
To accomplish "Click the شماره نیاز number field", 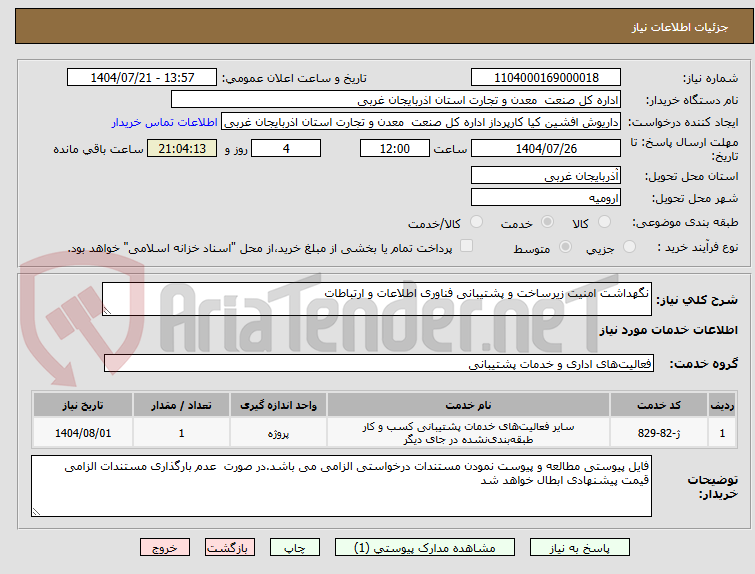I will pos(546,78).
